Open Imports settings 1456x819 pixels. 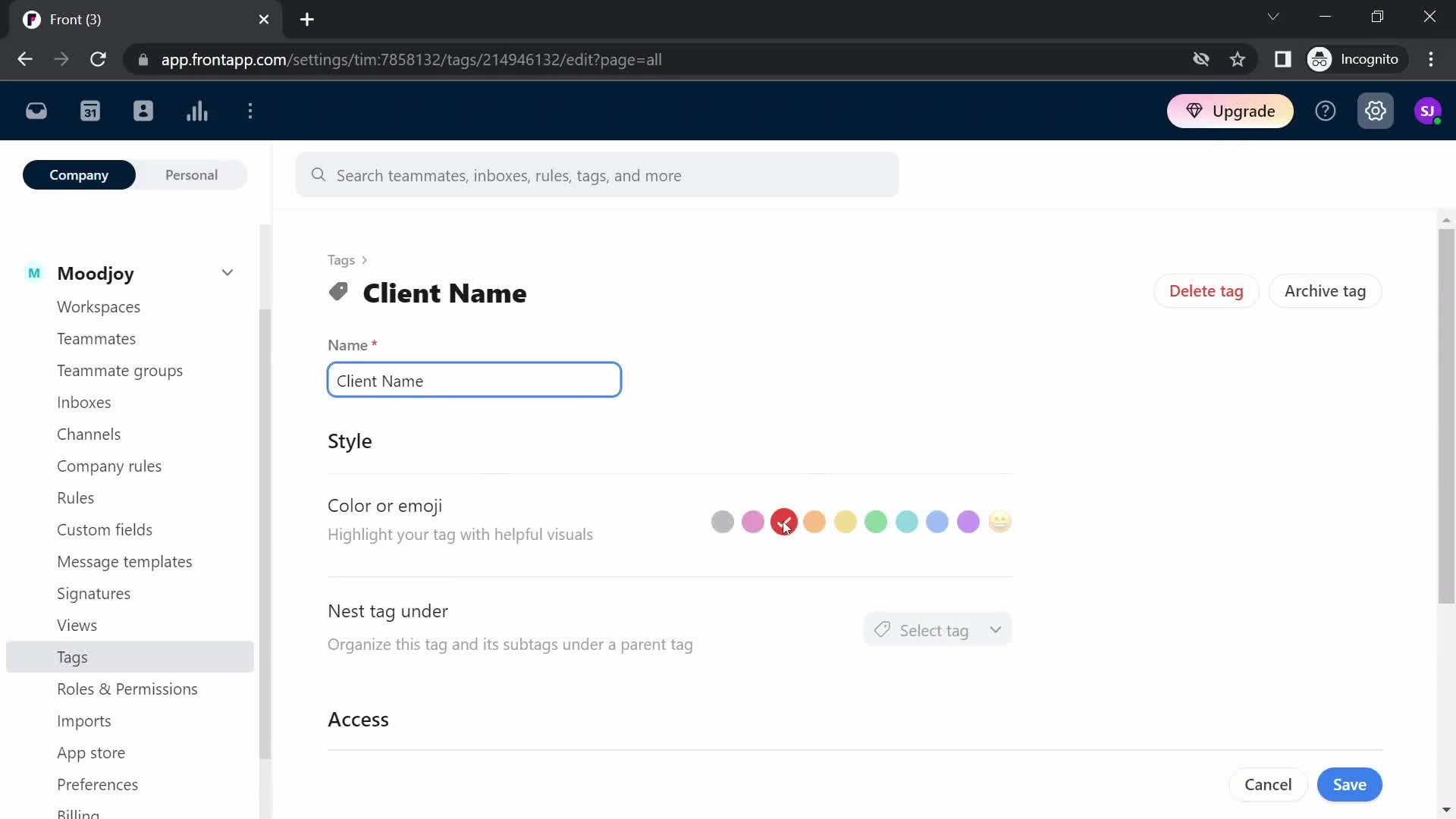point(84,721)
